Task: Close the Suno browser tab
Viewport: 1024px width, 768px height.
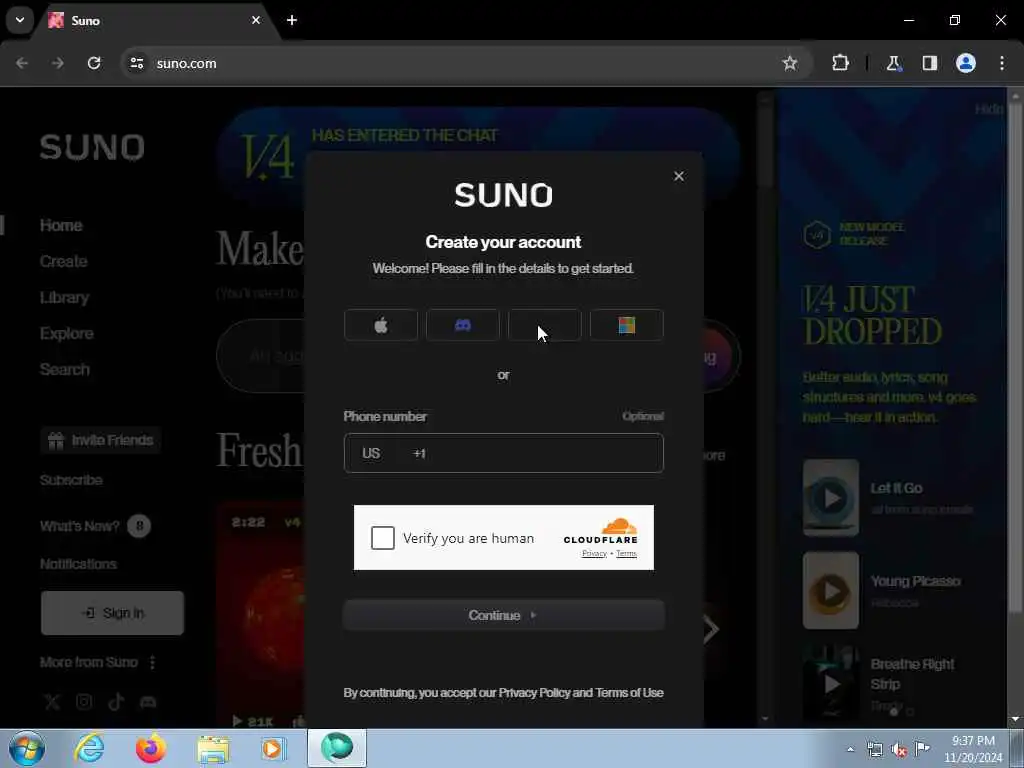Action: (x=256, y=20)
